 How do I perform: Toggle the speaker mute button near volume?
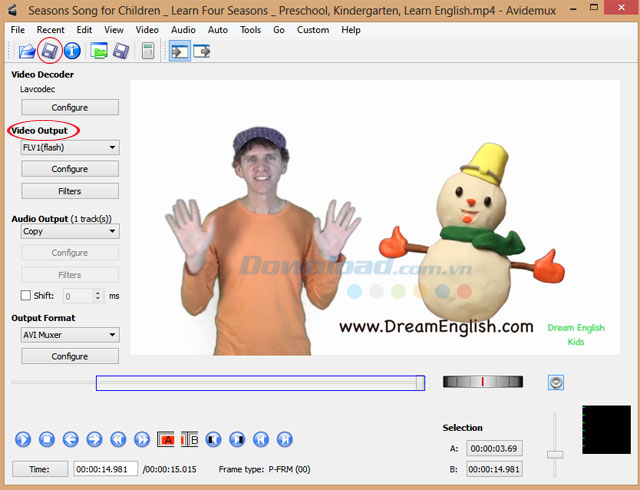point(557,382)
